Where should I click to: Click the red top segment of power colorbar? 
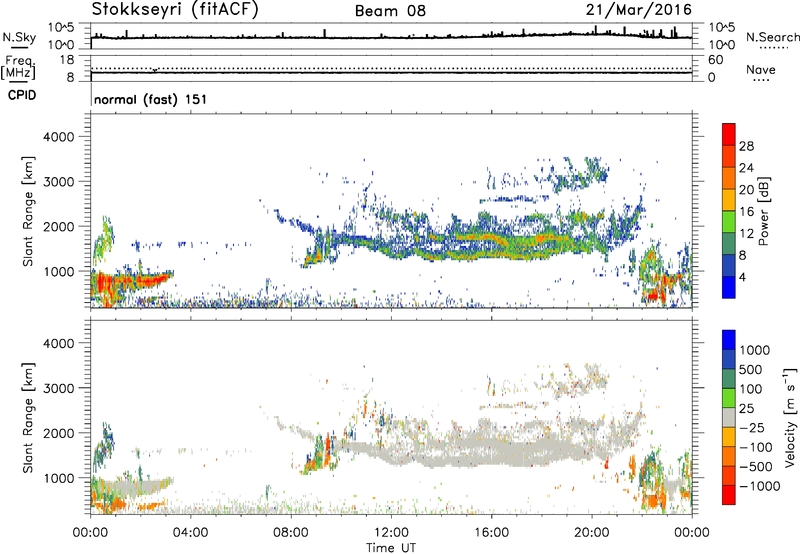(x=729, y=134)
